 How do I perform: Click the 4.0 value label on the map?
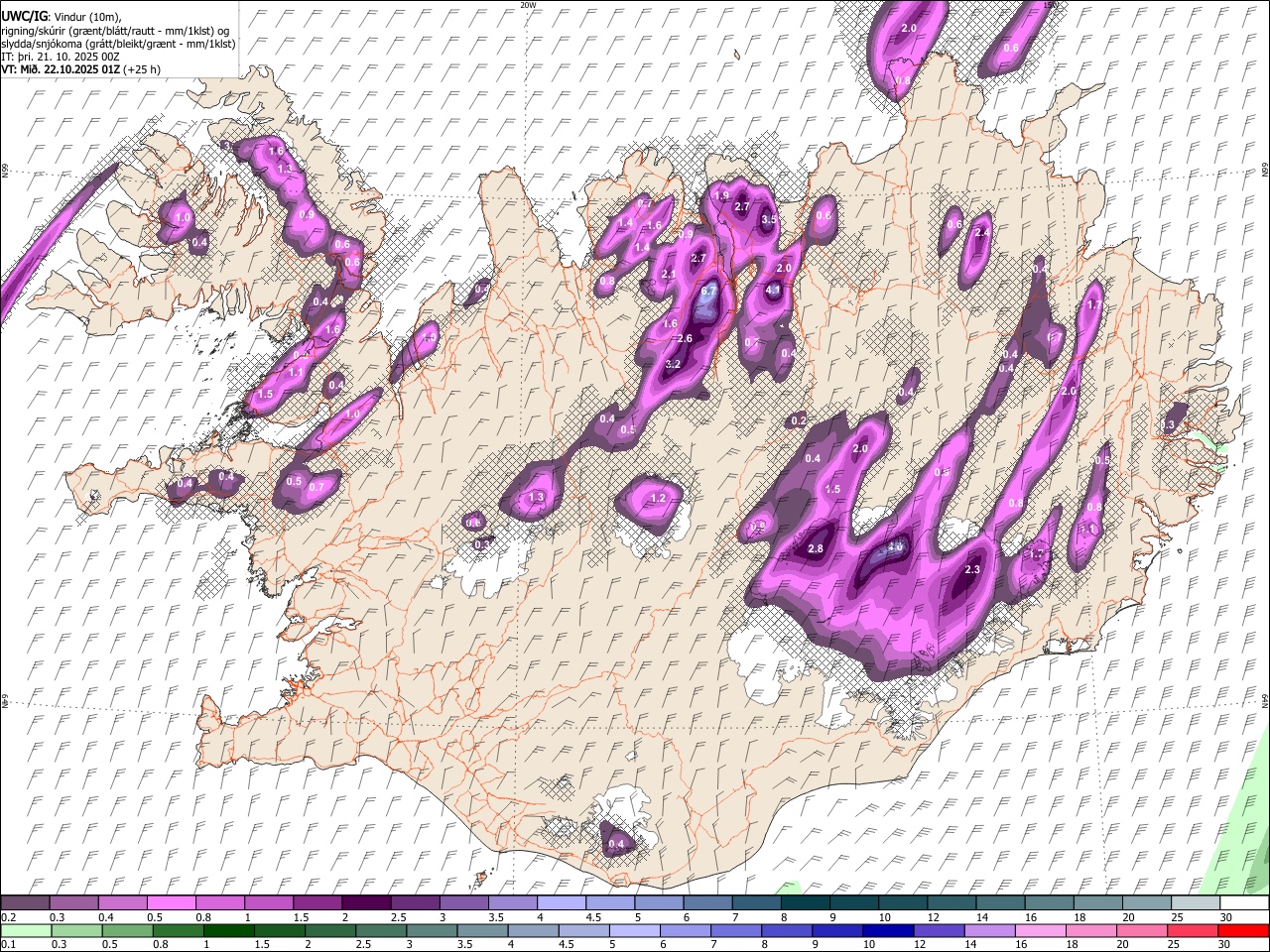[895, 547]
